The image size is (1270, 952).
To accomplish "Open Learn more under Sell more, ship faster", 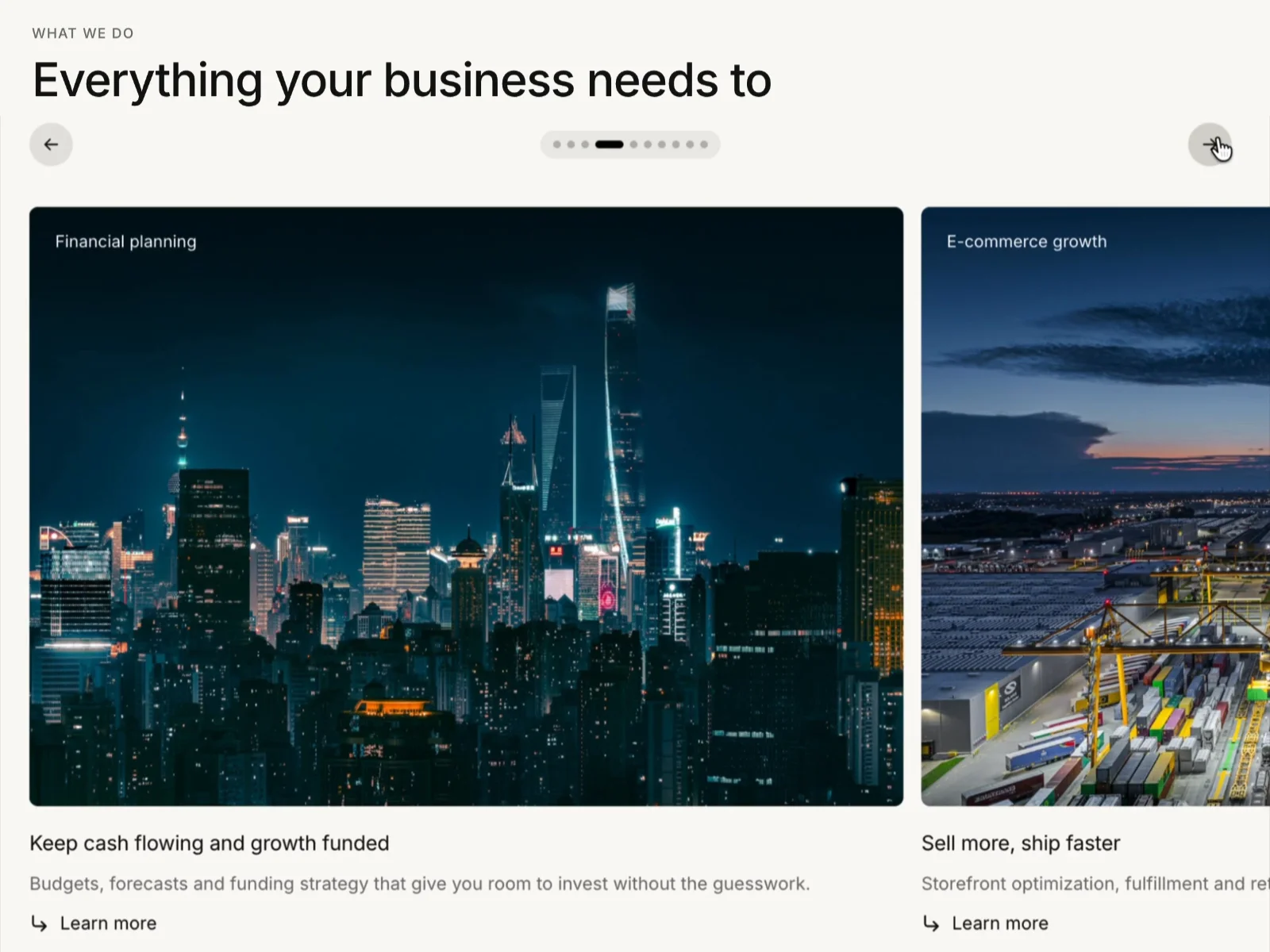I will (x=1000, y=923).
